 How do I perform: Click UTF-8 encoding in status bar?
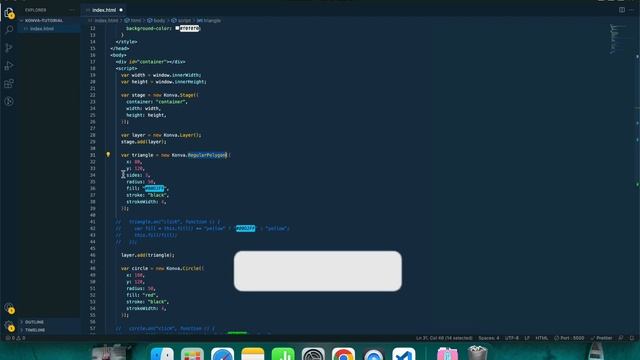(x=512, y=338)
